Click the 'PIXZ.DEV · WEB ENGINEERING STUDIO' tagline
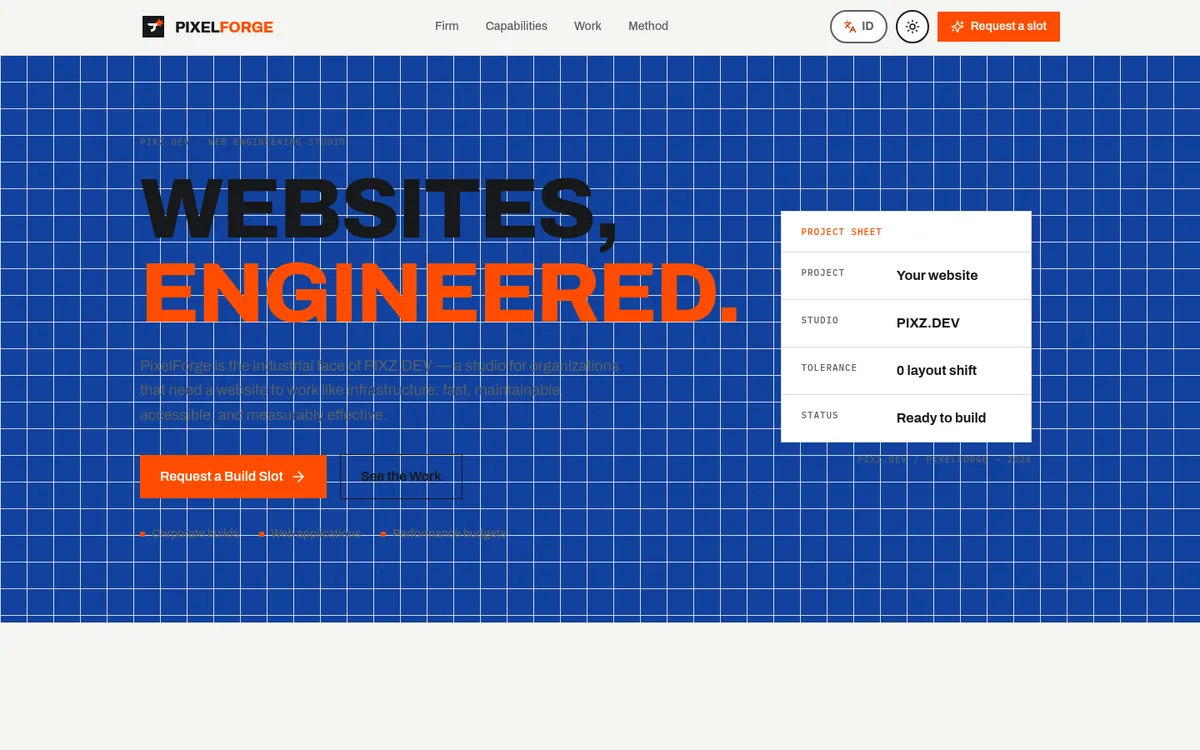The height and width of the screenshot is (750, 1200). [243, 142]
